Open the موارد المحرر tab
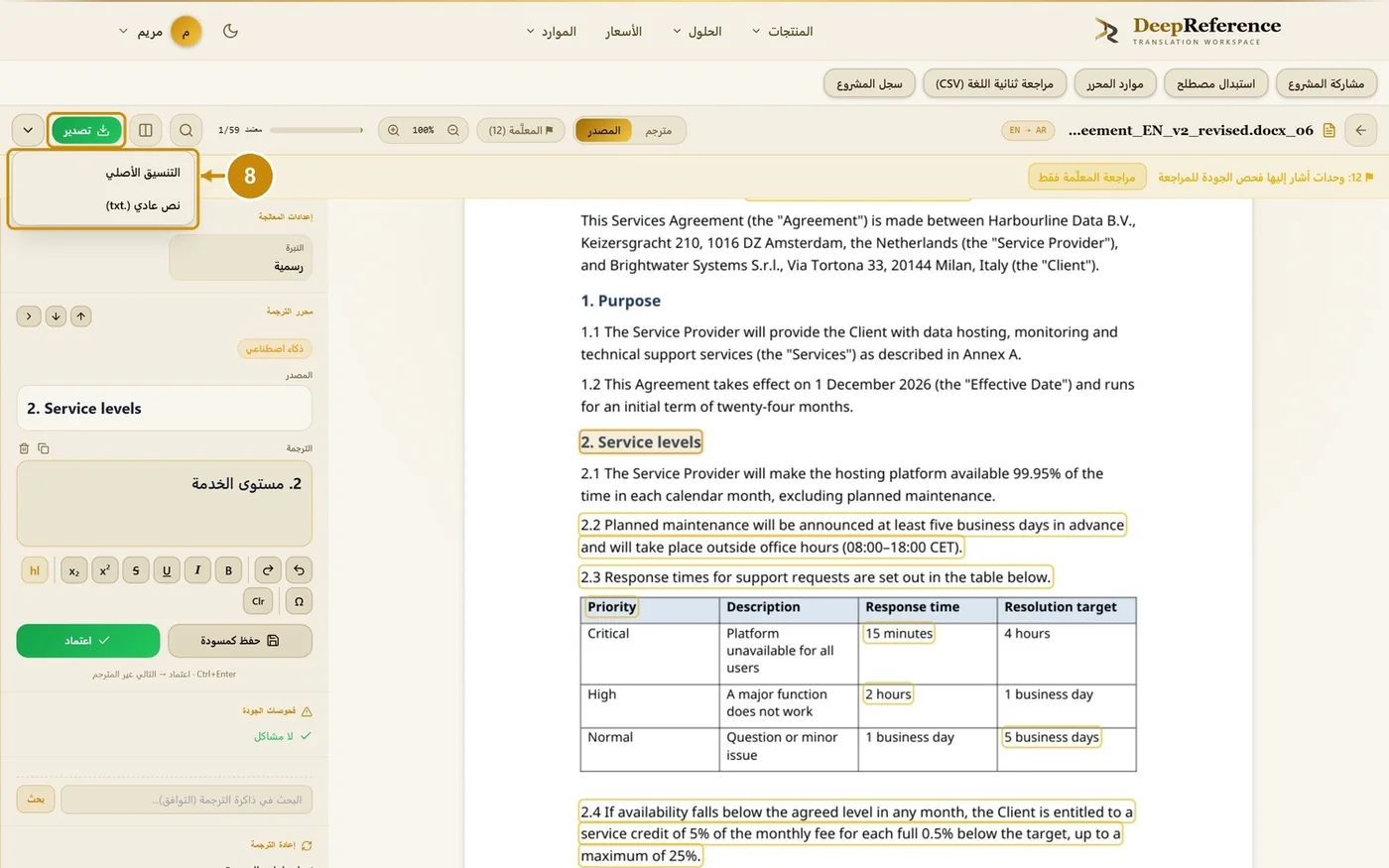Image resolution: width=1389 pixels, height=868 pixels. [1114, 83]
